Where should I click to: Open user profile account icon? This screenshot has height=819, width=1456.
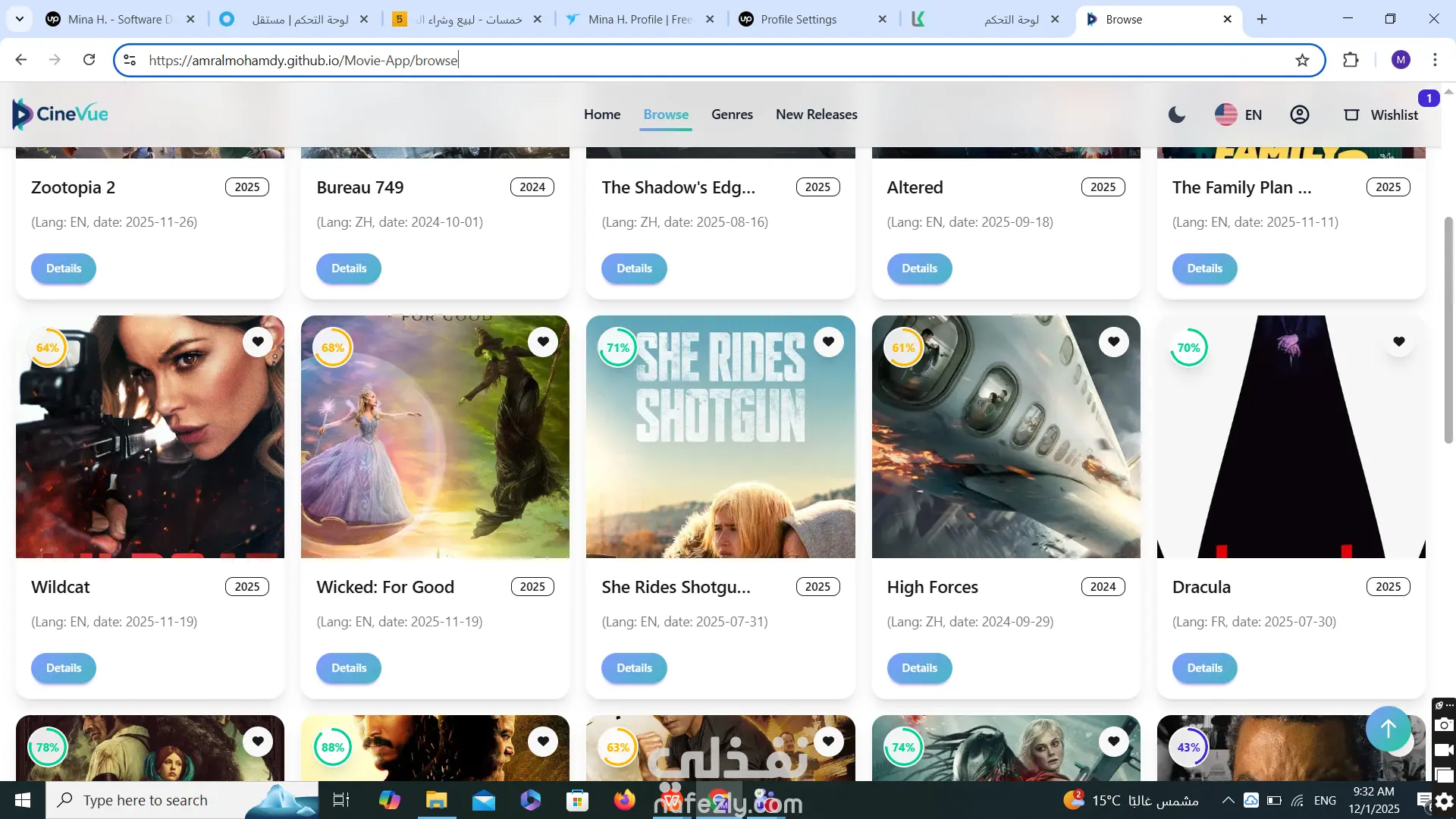click(1299, 115)
